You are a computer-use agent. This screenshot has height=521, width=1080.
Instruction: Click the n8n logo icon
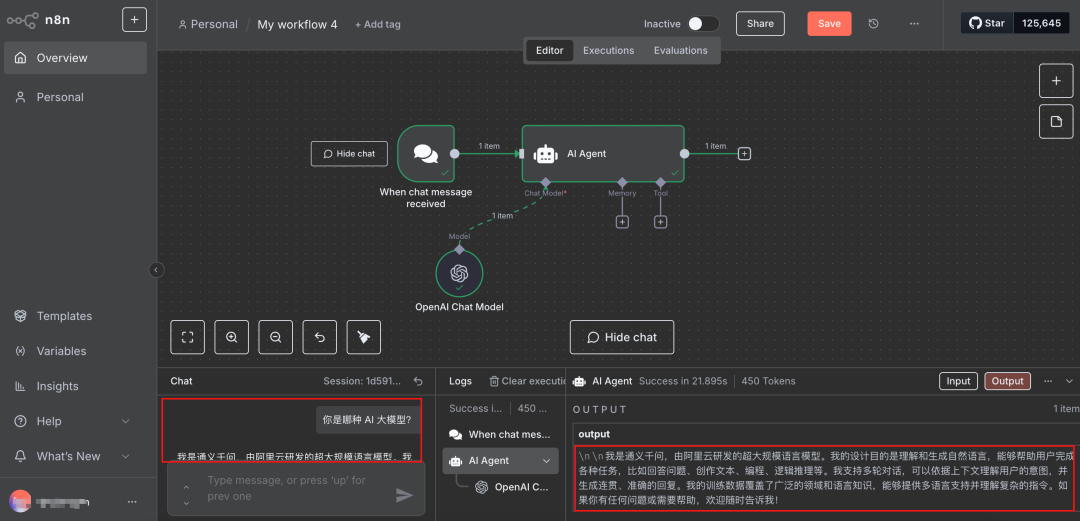[22, 20]
